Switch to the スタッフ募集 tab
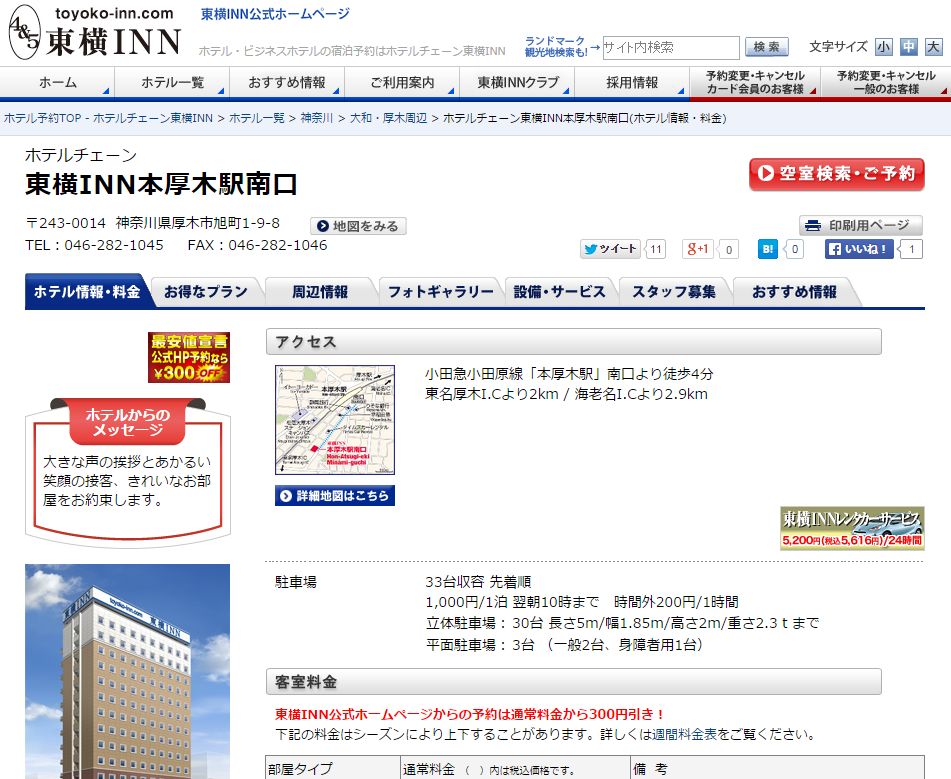The width and height of the screenshot is (951, 779). (674, 292)
